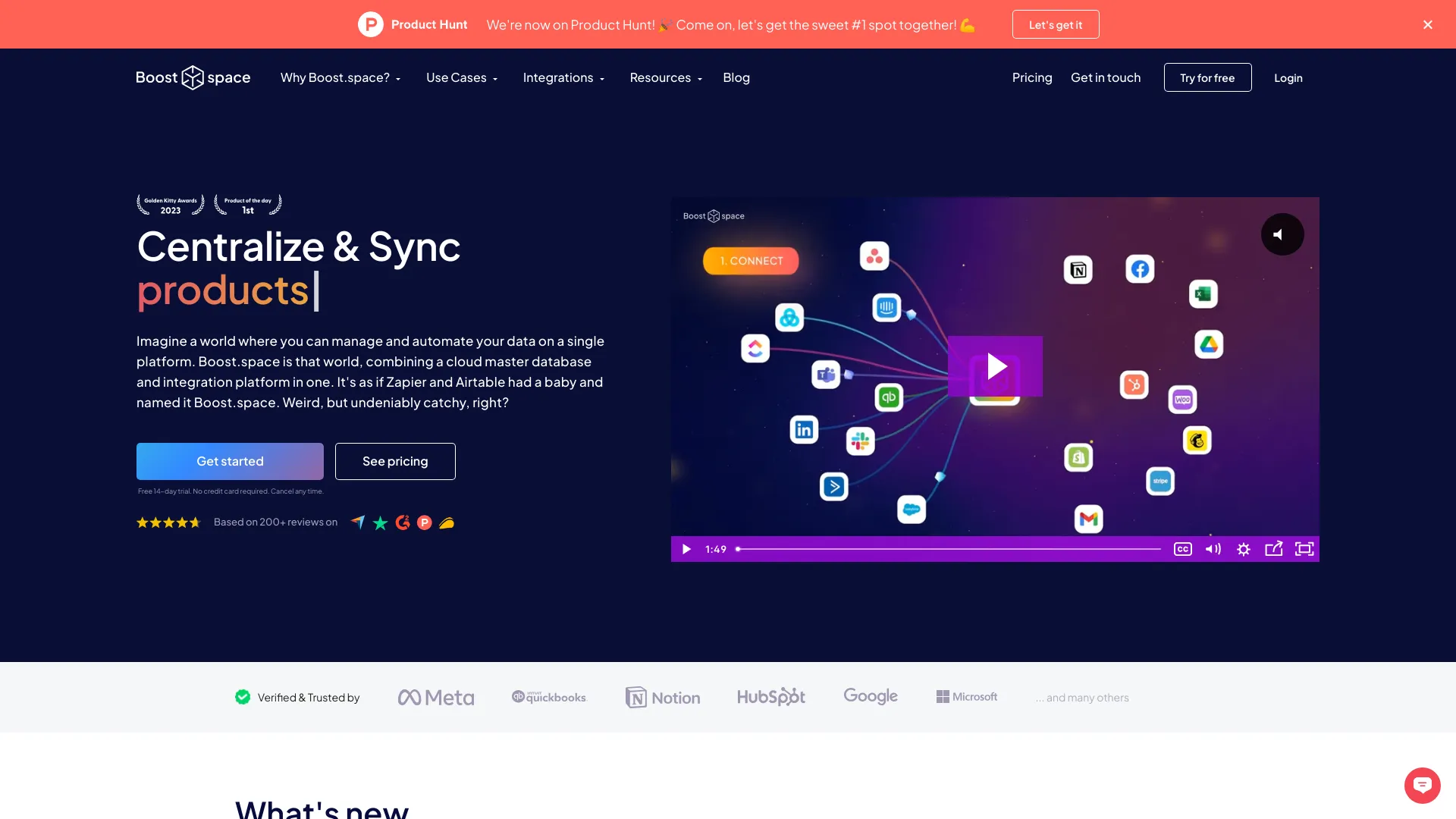Toggle mute button on the video player
1456x819 pixels.
[1213, 549]
